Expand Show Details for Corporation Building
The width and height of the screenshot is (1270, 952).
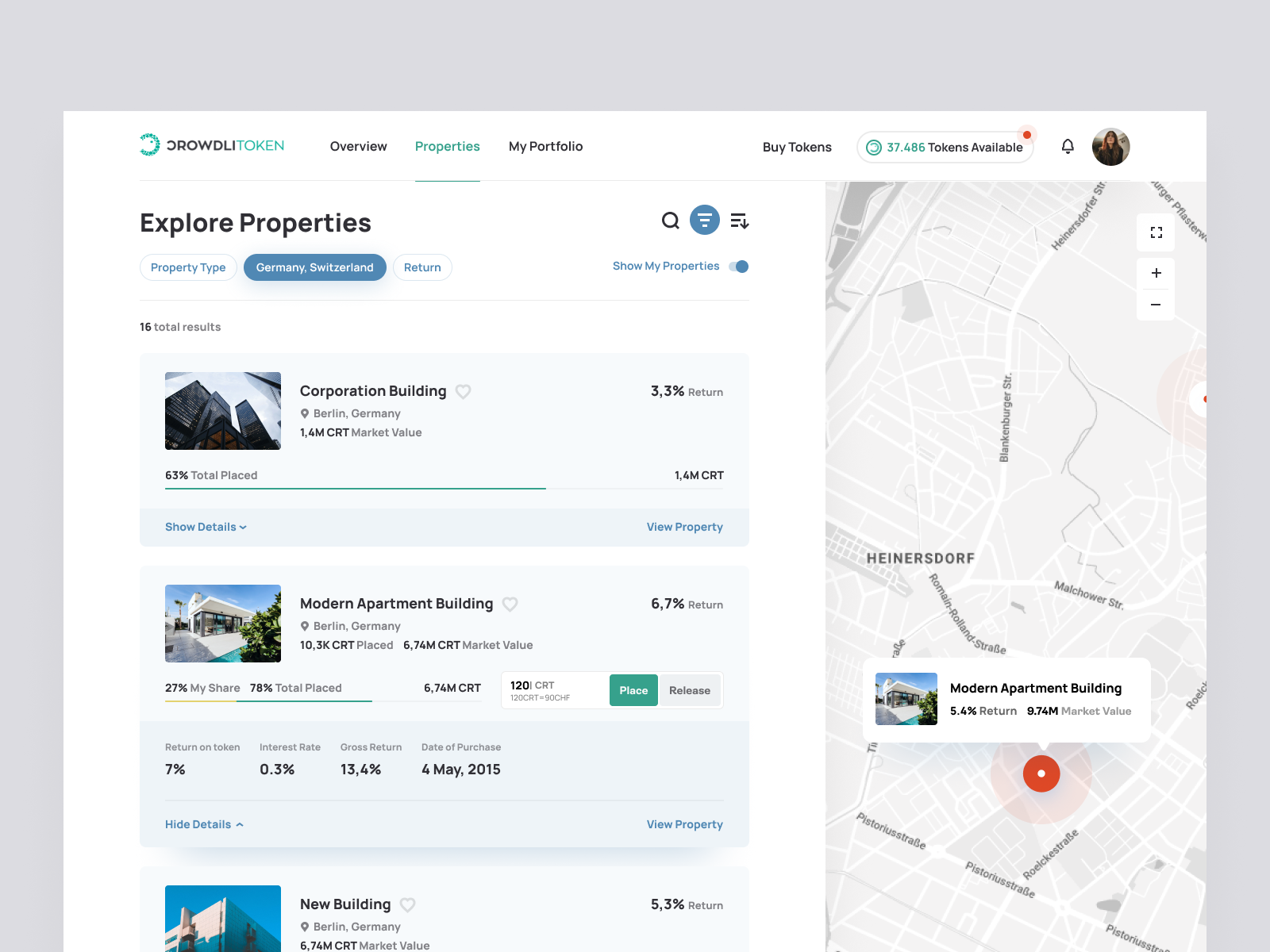205,527
